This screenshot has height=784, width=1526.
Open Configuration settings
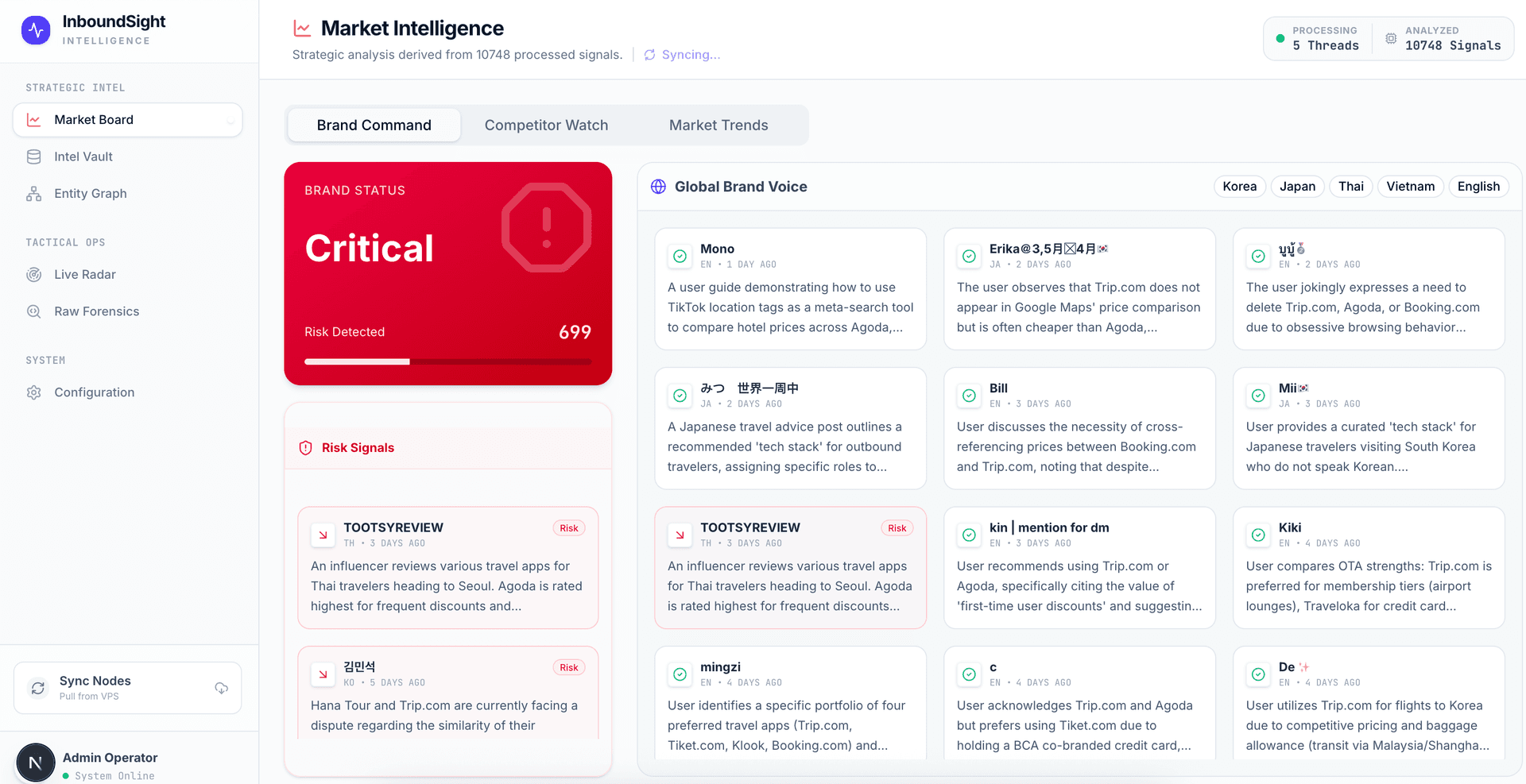(x=127, y=392)
